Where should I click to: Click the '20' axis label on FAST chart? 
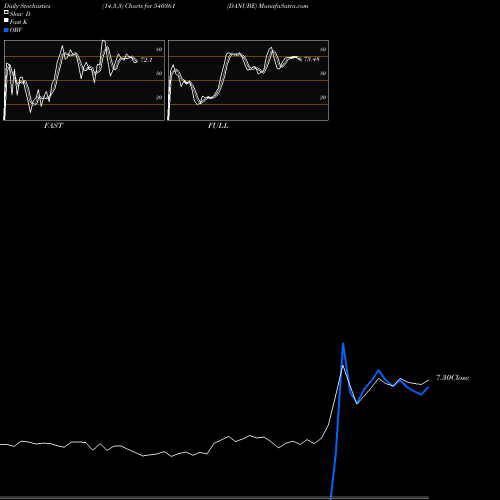(x=159, y=97)
